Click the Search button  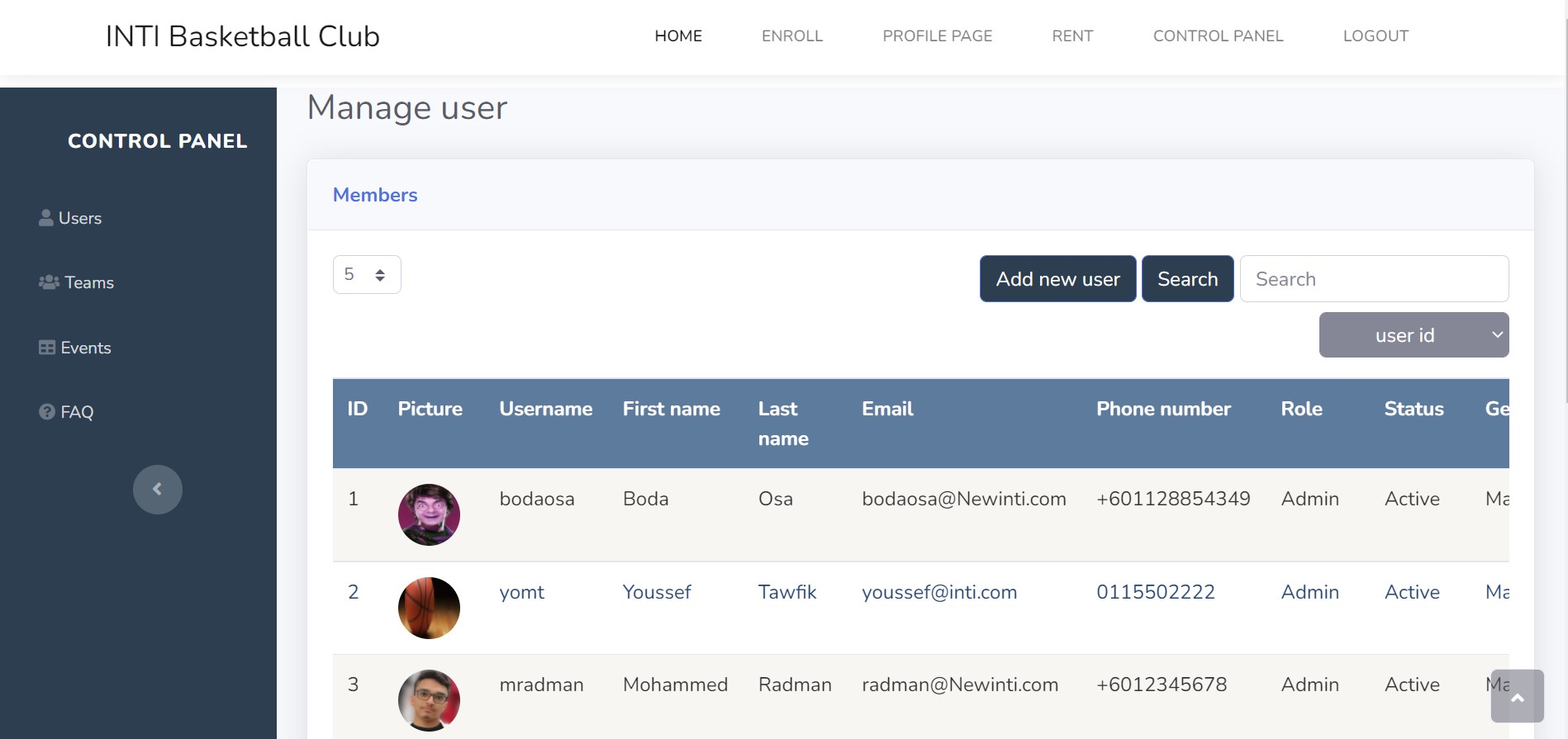pyautogui.click(x=1187, y=279)
